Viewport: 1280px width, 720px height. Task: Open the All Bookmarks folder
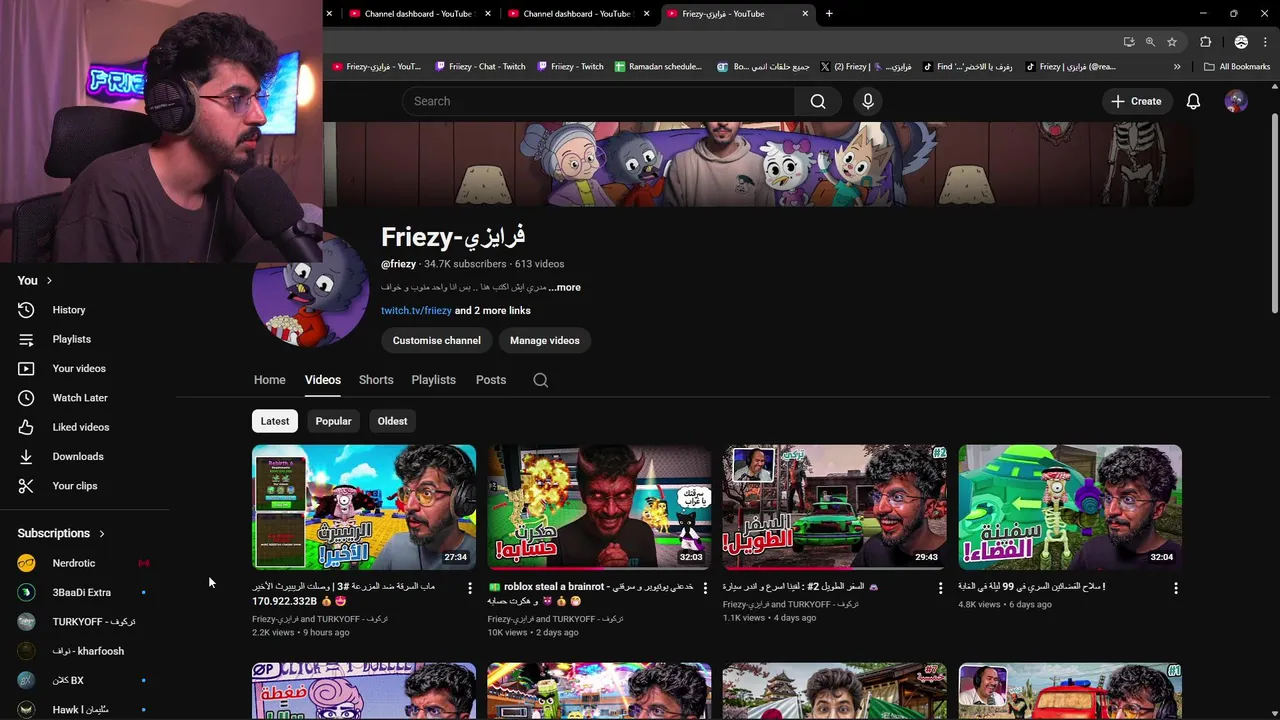tap(1237, 67)
